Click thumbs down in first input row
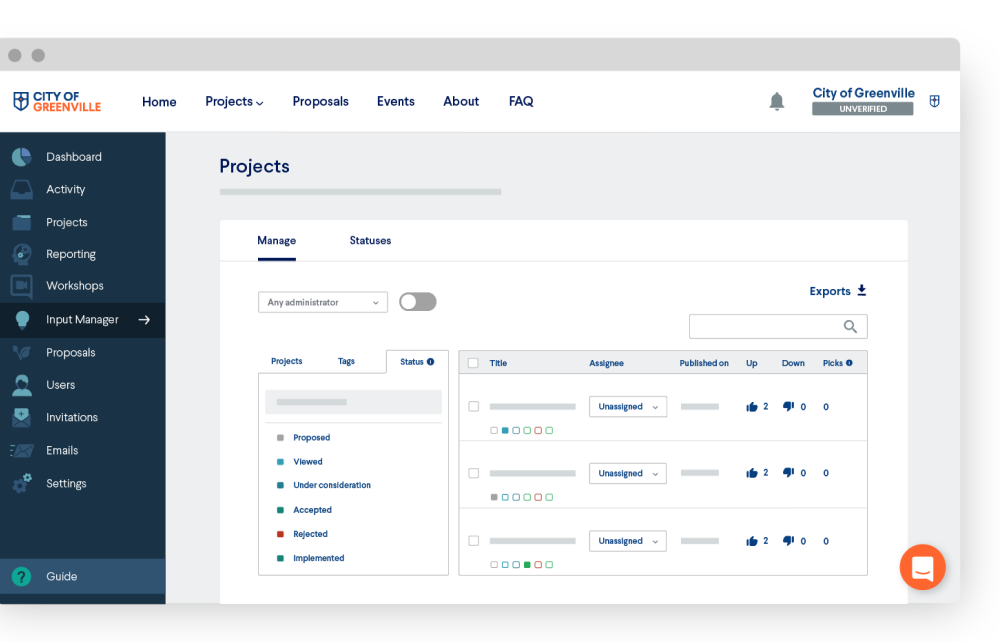Image resolution: width=1000 pixels, height=644 pixels. coord(788,407)
